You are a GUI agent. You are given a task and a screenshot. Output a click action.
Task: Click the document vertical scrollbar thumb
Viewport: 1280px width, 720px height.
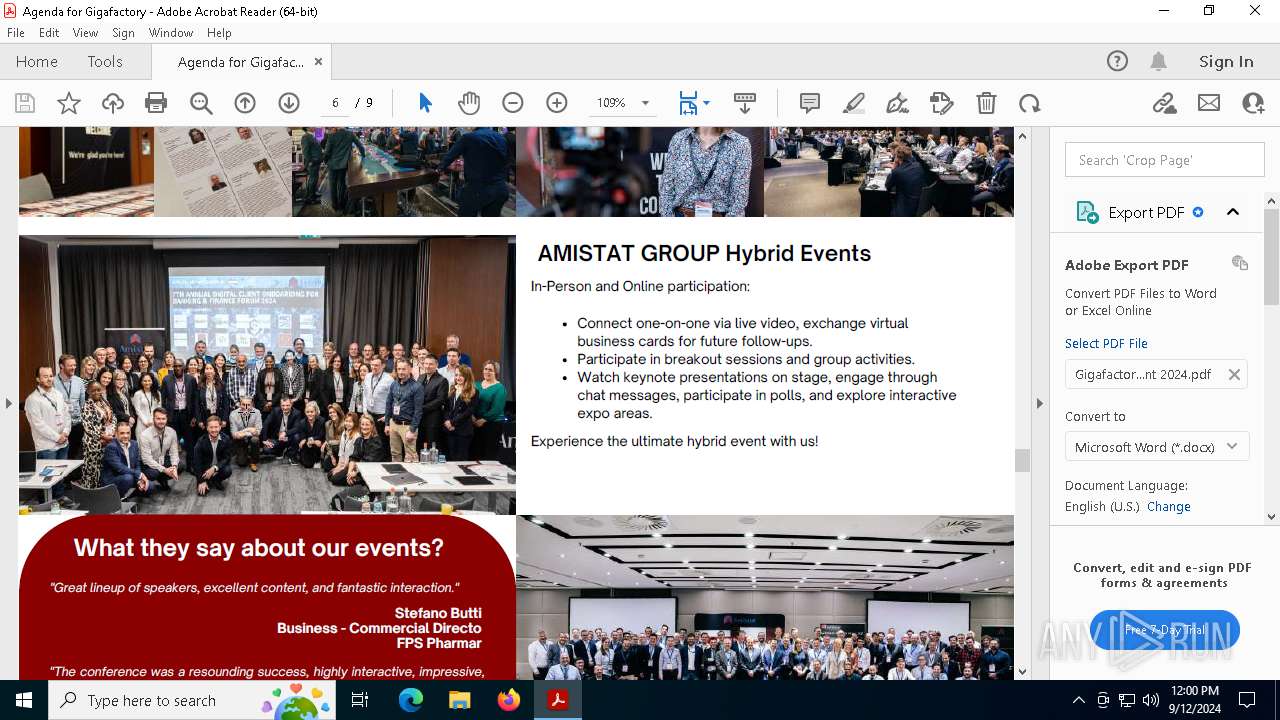(1022, 460)
